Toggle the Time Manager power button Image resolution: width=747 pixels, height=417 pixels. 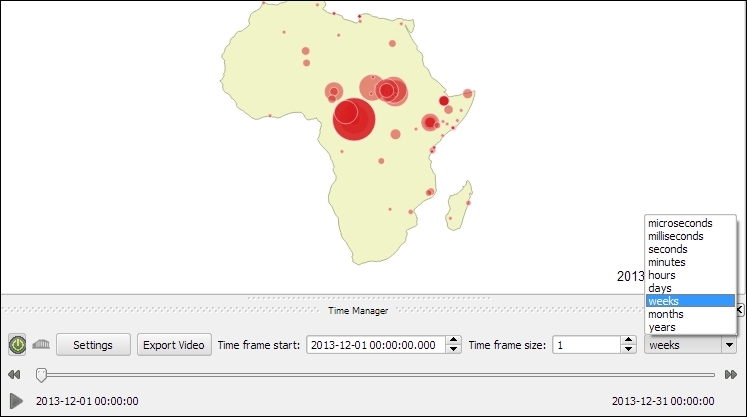tap(17, 345)
